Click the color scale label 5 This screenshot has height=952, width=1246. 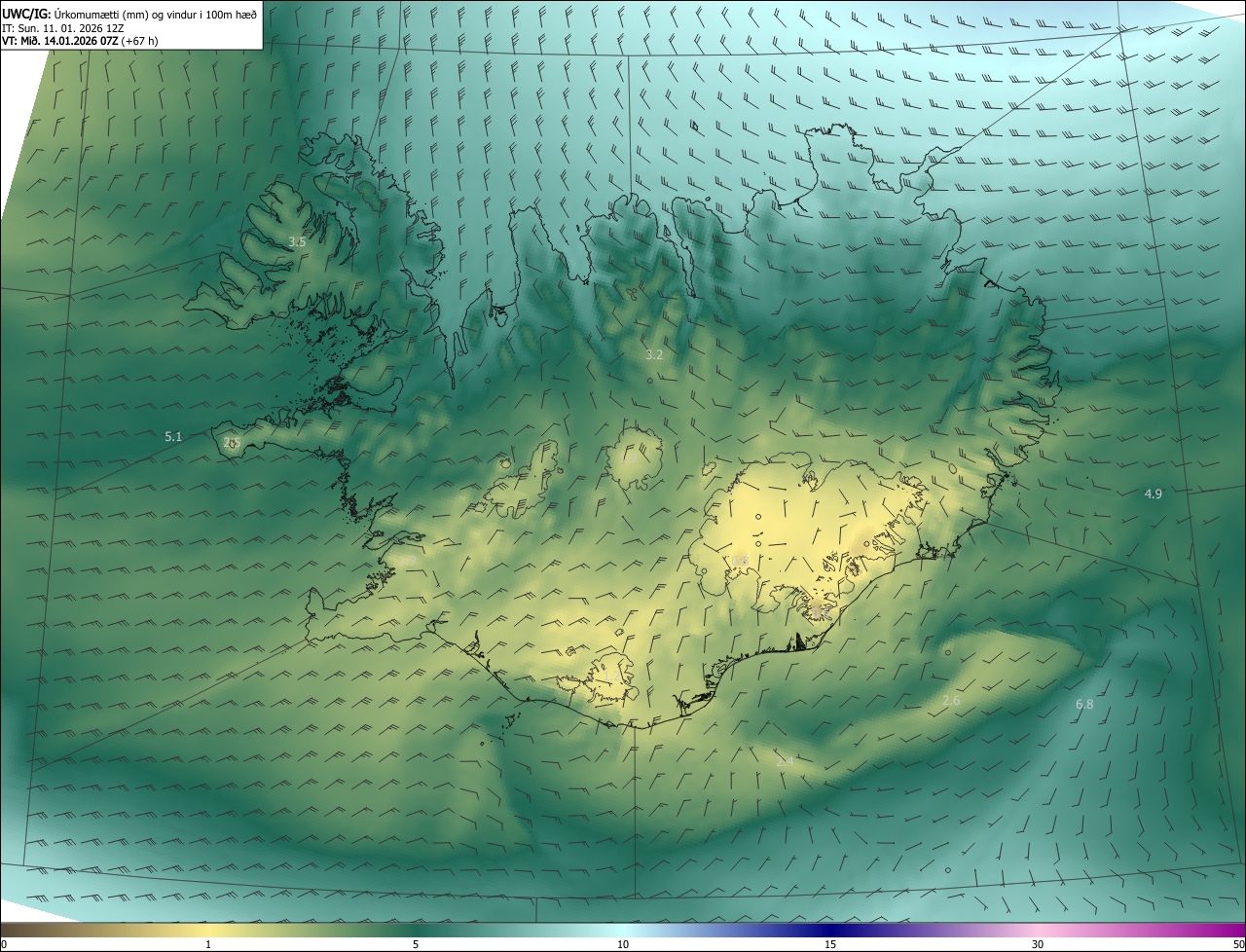(416, 944)
